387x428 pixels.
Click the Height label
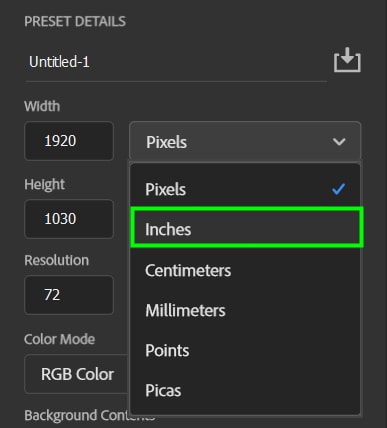(x=44, y=184)
